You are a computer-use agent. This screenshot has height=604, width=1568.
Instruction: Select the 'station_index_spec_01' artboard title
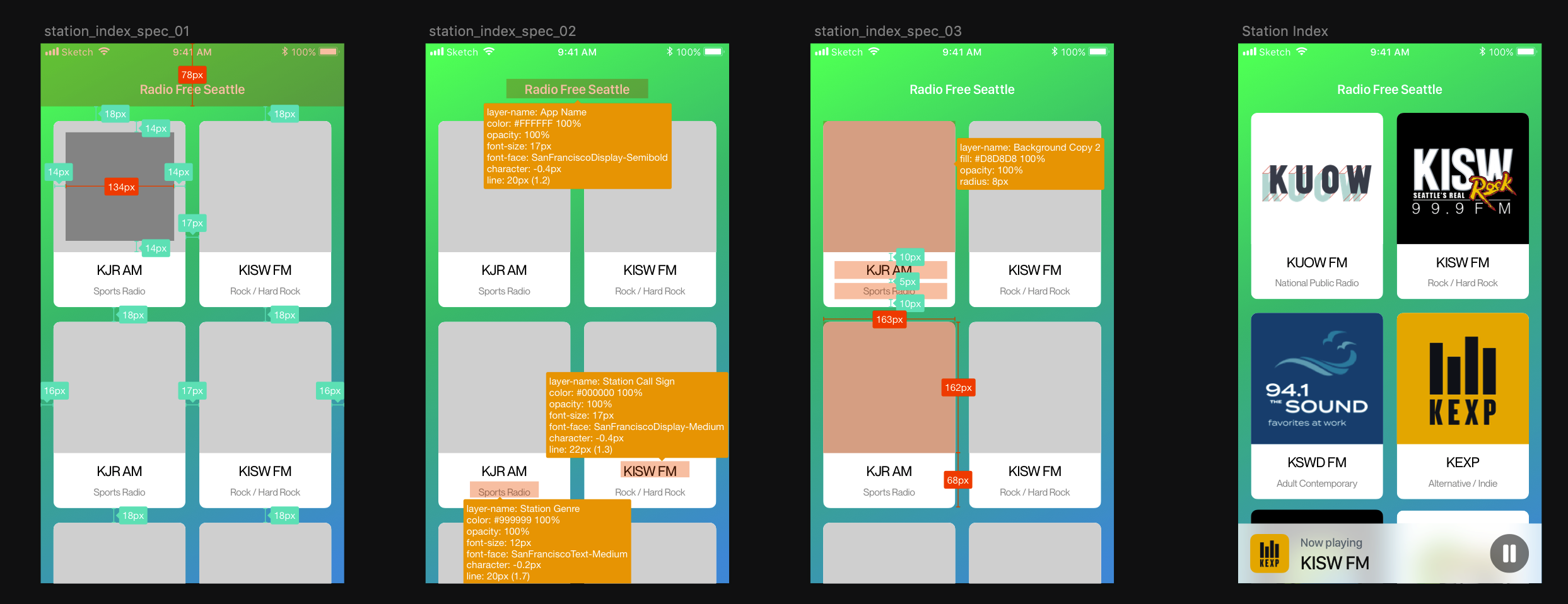click(117, 31)
